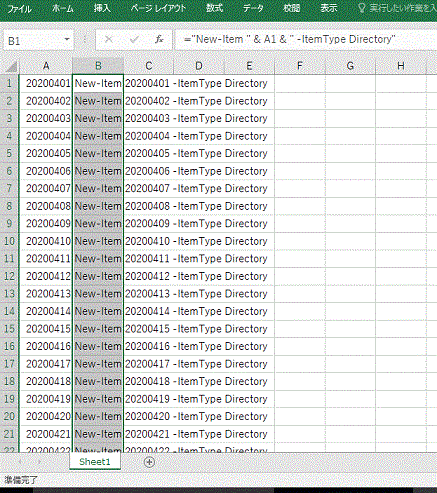This screenshot has width=437, height=493.
Task: Click the next sheet navigation arrow
Action: click(x=39, y=462)
